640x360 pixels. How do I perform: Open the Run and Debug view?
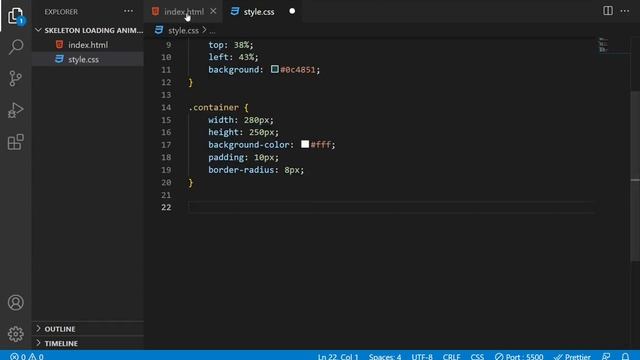click(16, 110)
